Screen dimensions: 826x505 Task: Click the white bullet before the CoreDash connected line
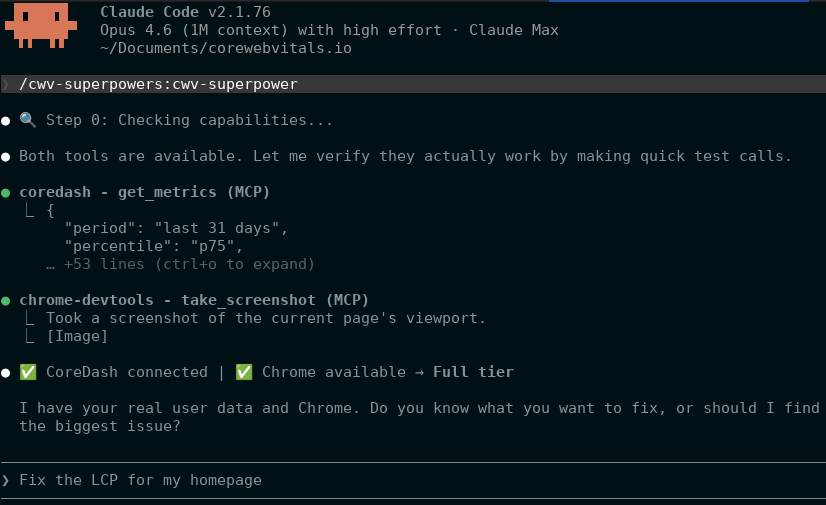(x=6, y=373)
